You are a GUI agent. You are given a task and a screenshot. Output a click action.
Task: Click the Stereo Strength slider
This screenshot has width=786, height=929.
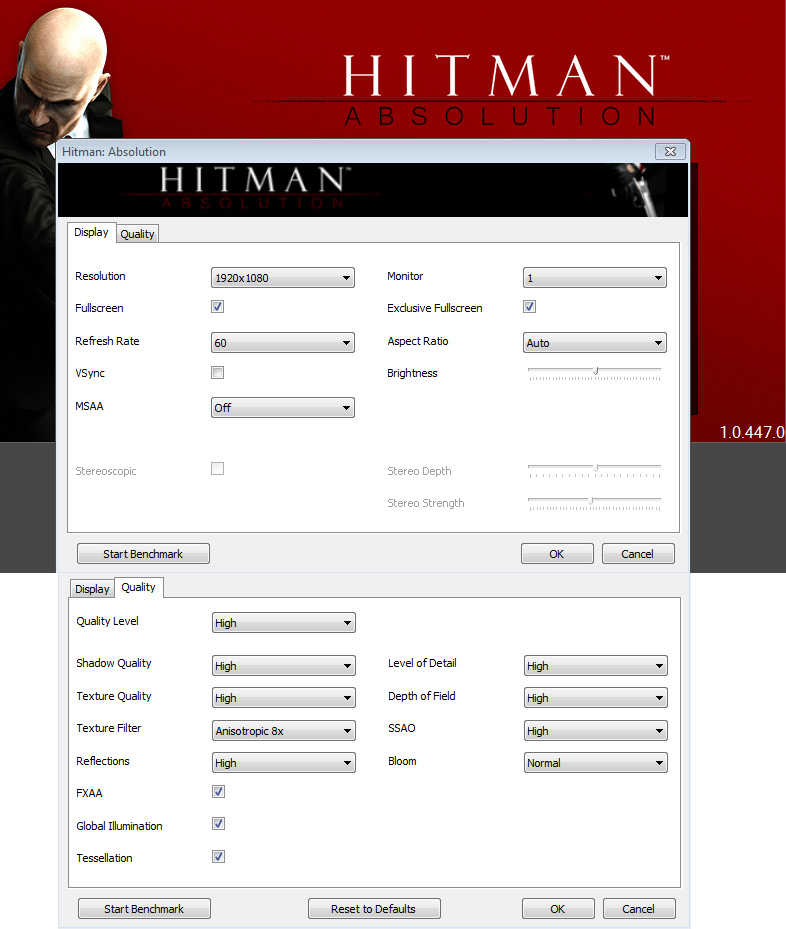click(x=595, y=504)
